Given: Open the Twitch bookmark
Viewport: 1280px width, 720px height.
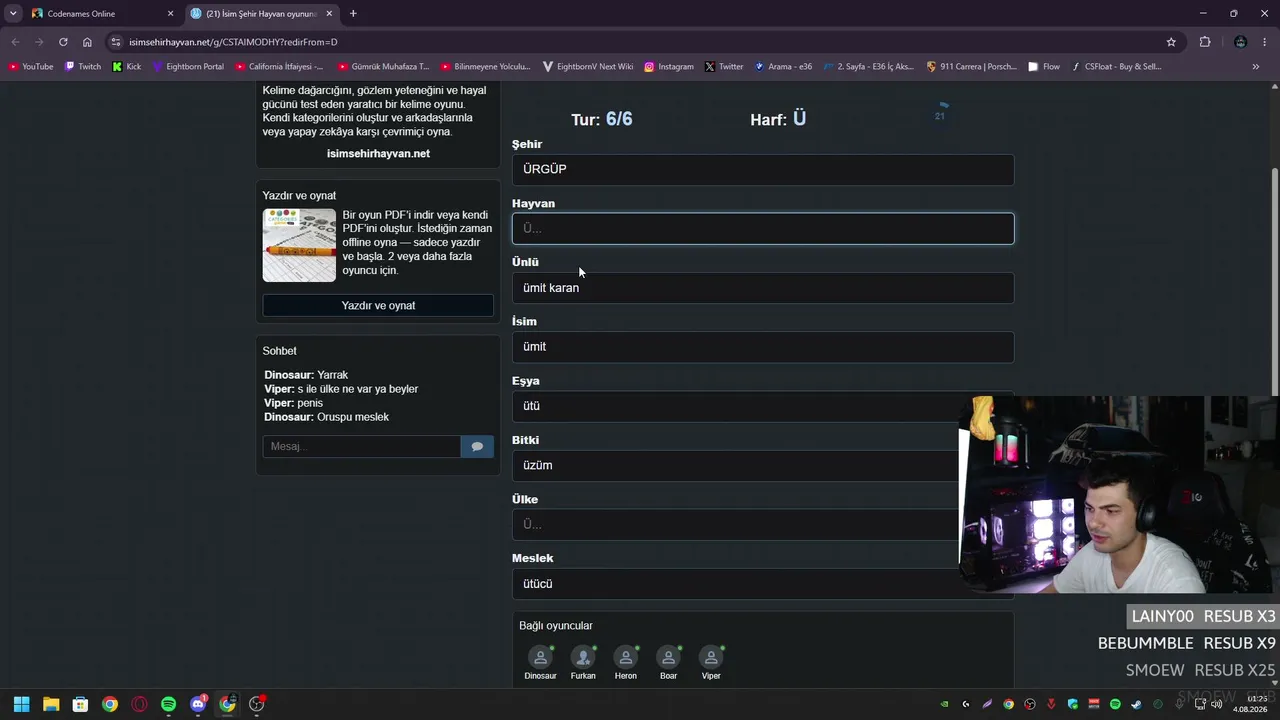Looking at the screenshot, I should (x=83, y=67).
